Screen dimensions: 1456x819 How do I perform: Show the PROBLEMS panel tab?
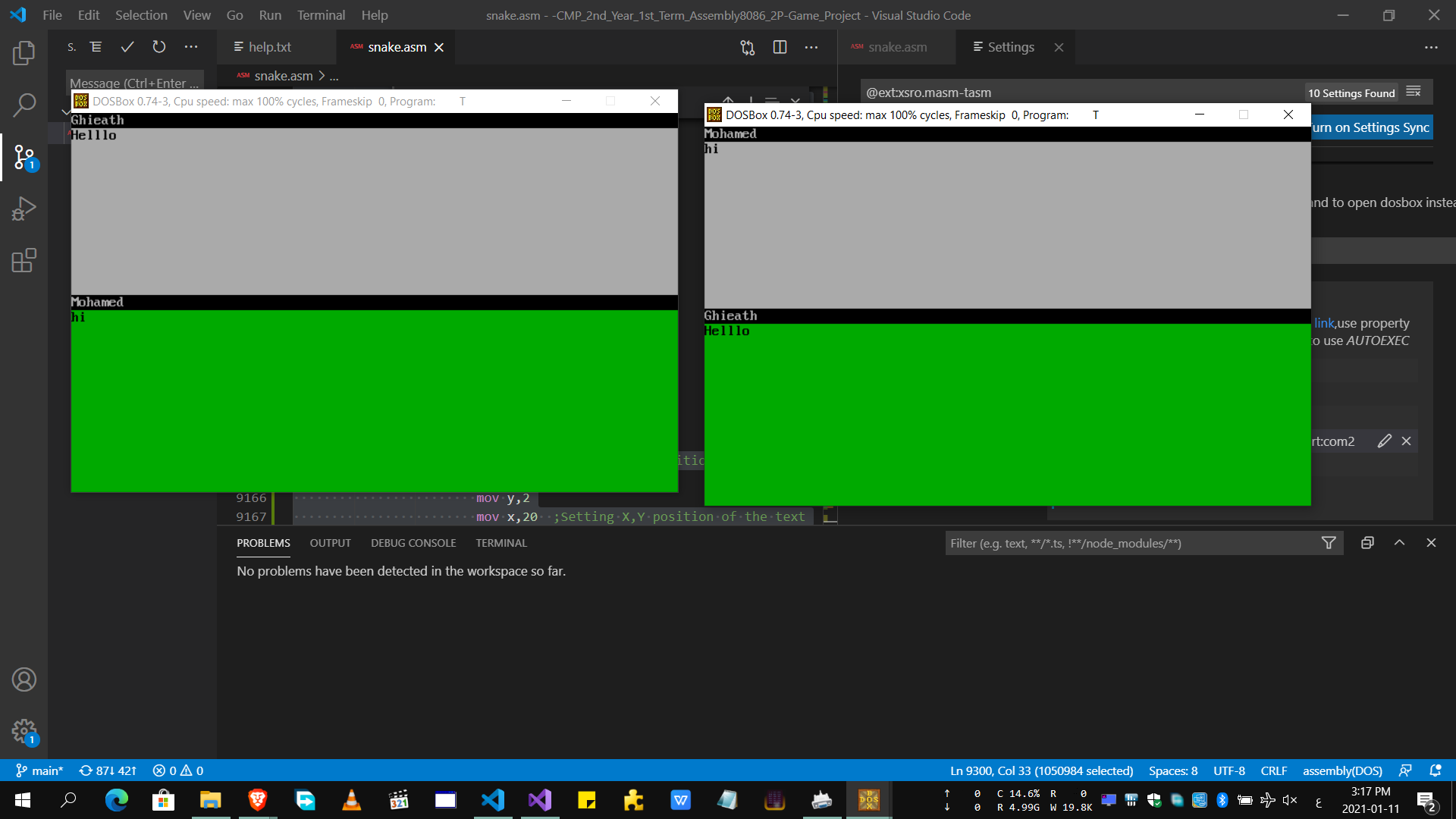click(x=263, y=543)
